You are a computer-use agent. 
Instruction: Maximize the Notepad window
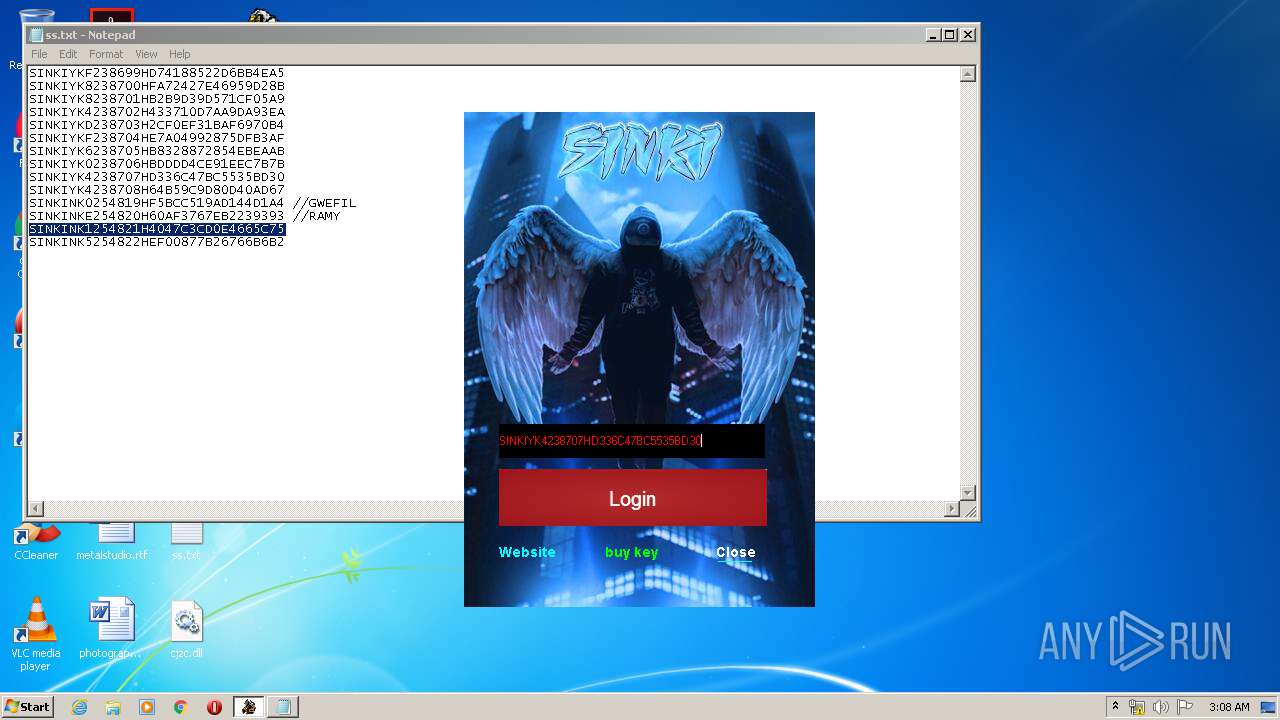click(x=950, y=35)
